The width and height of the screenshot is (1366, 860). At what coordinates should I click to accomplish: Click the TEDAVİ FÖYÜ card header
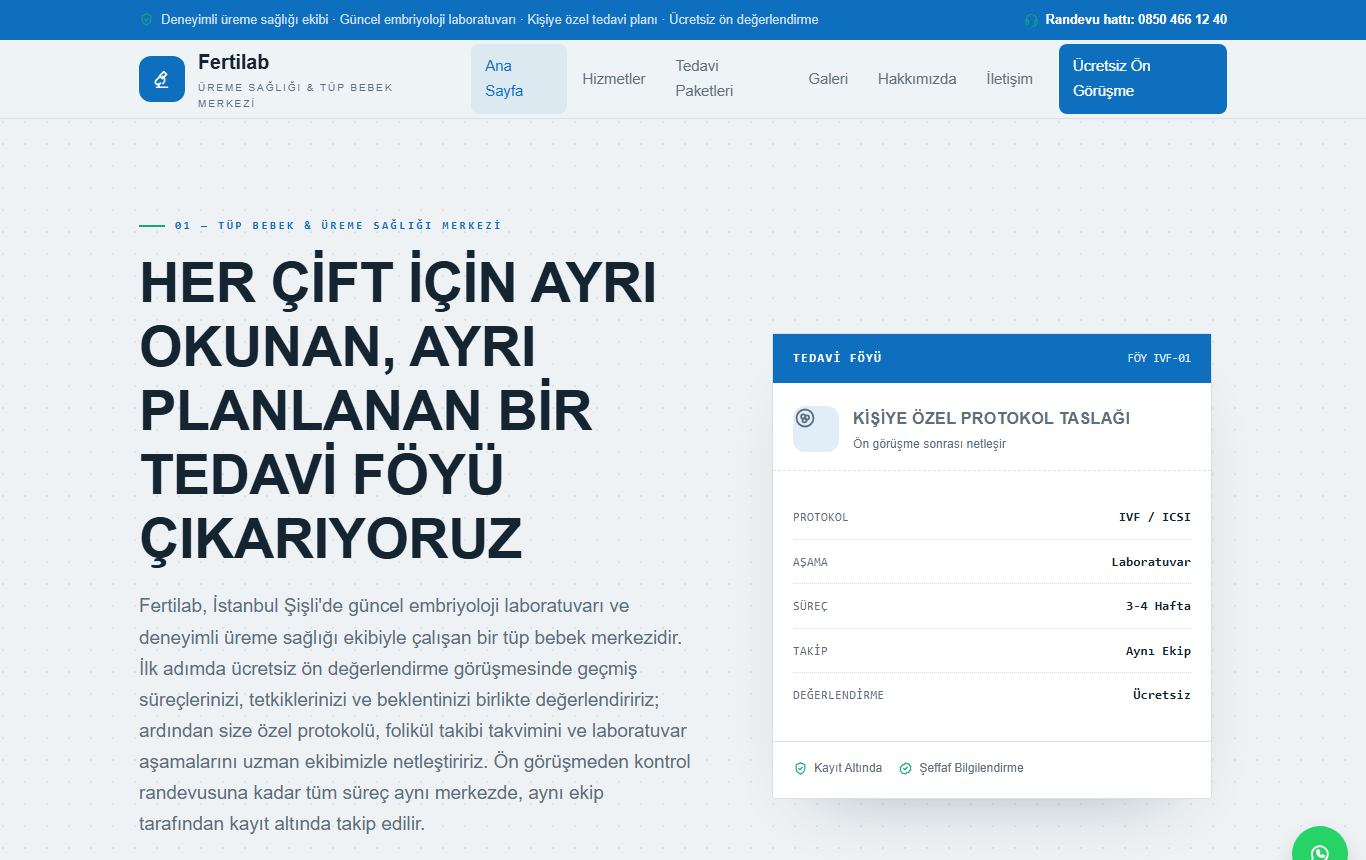point(991,358)
